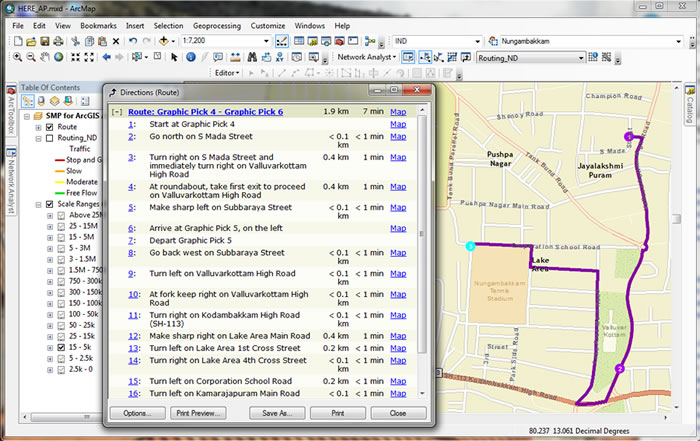Click the Save As button in Directions
Viewport: 700px width, 441px height.
coord(276,412)
